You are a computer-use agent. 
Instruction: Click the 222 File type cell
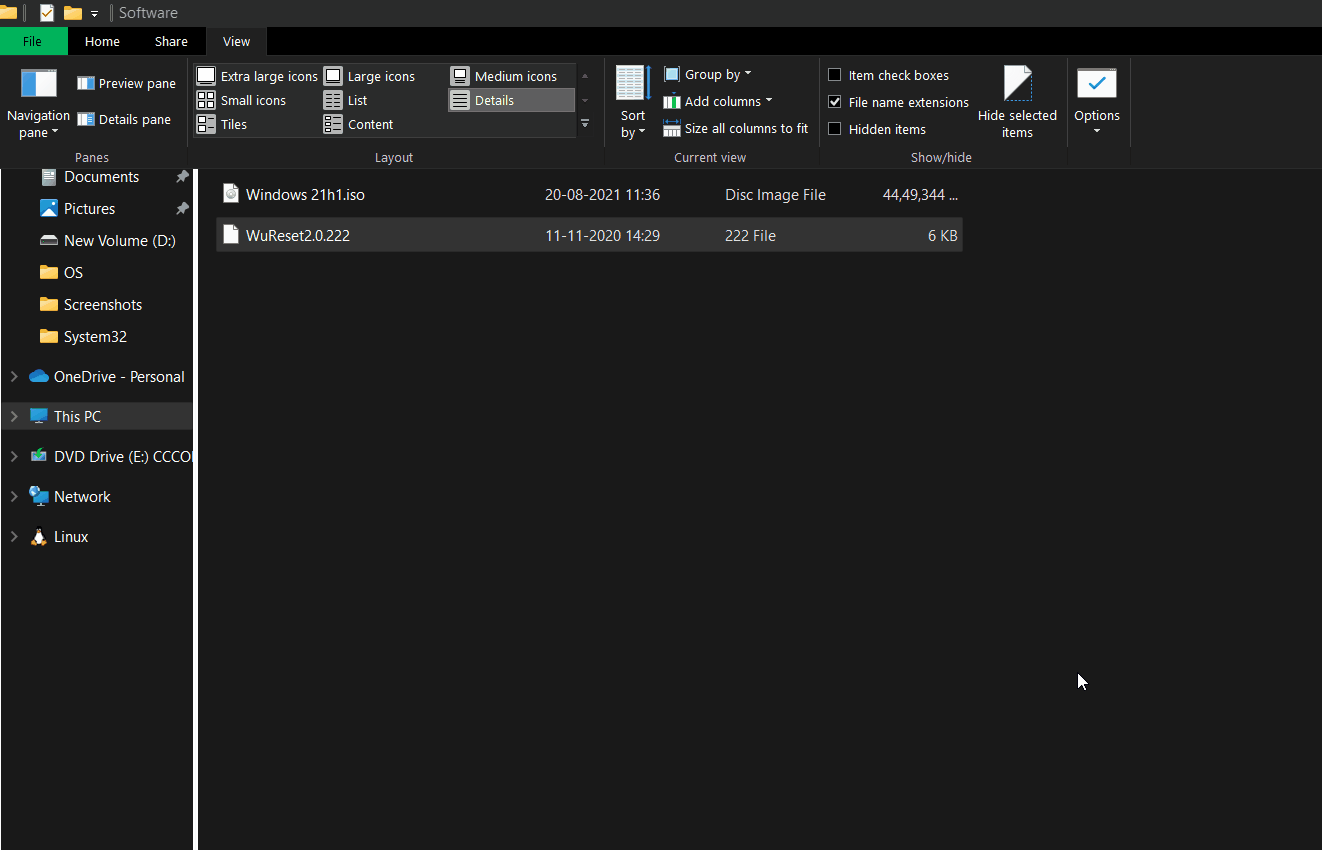coord(750,236)
